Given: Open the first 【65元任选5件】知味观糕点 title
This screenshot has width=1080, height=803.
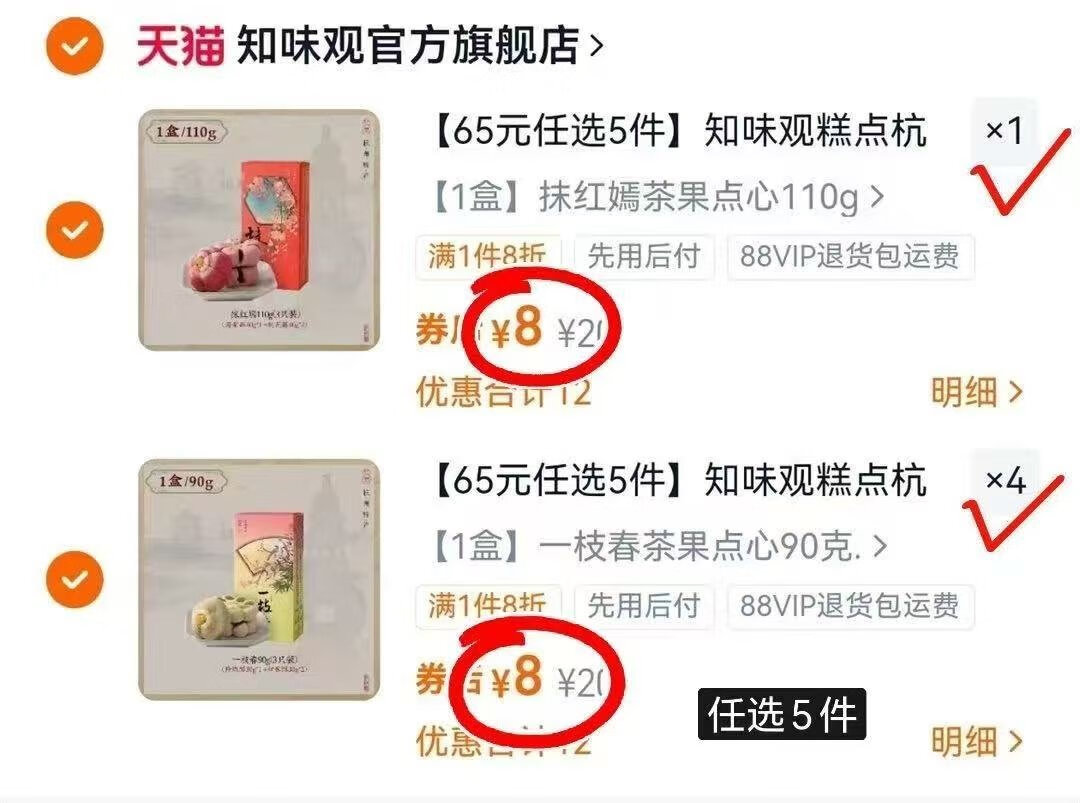Looking at the screenshot, I should click(678, 131).
